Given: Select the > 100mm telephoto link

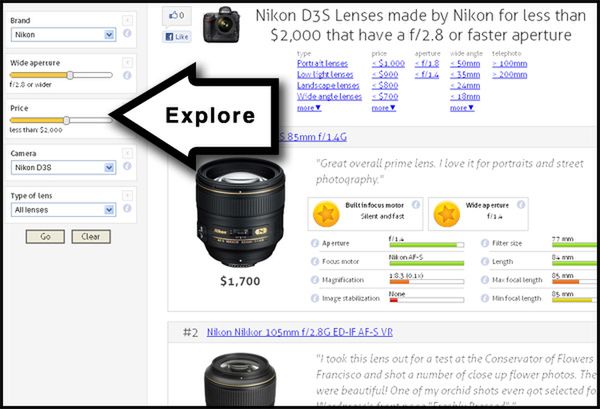Looking at the screenshot, I should point(509,64).
